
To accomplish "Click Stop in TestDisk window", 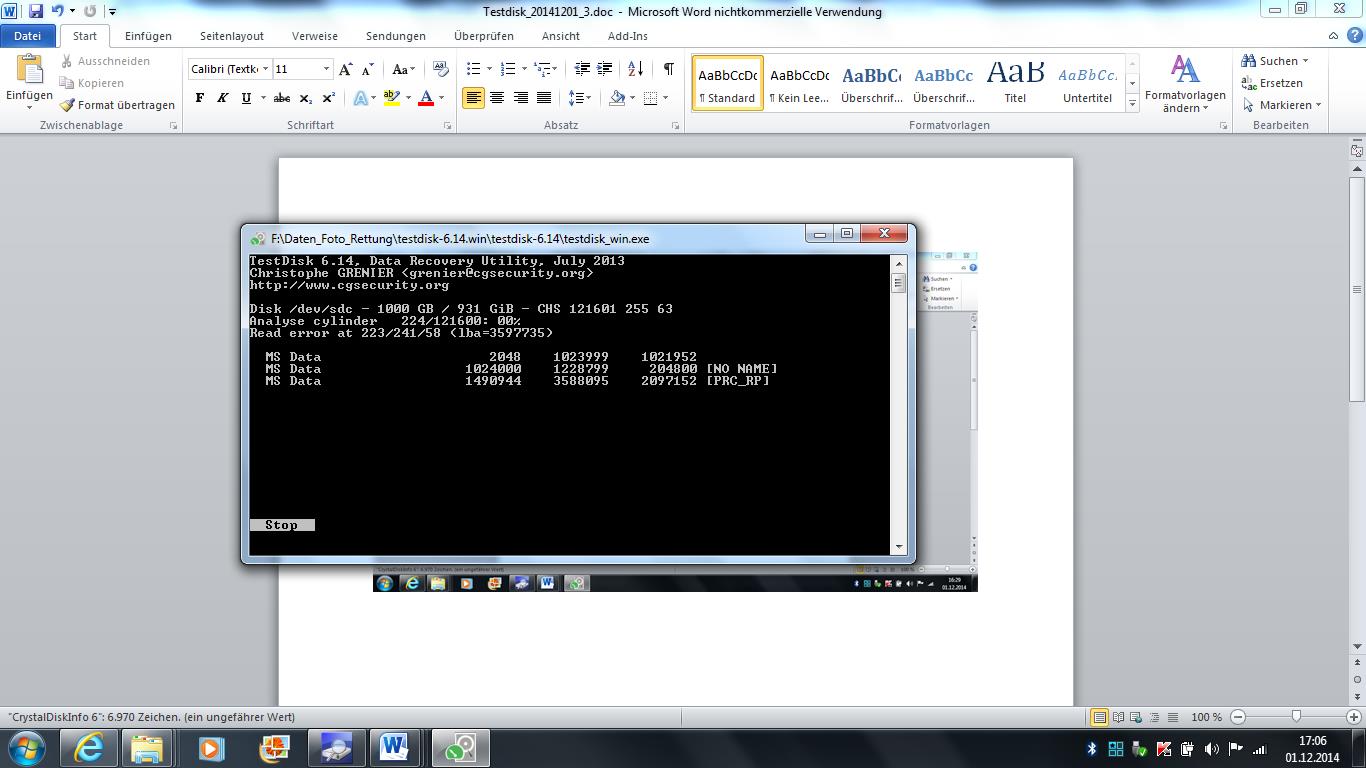I will [282, 525].
